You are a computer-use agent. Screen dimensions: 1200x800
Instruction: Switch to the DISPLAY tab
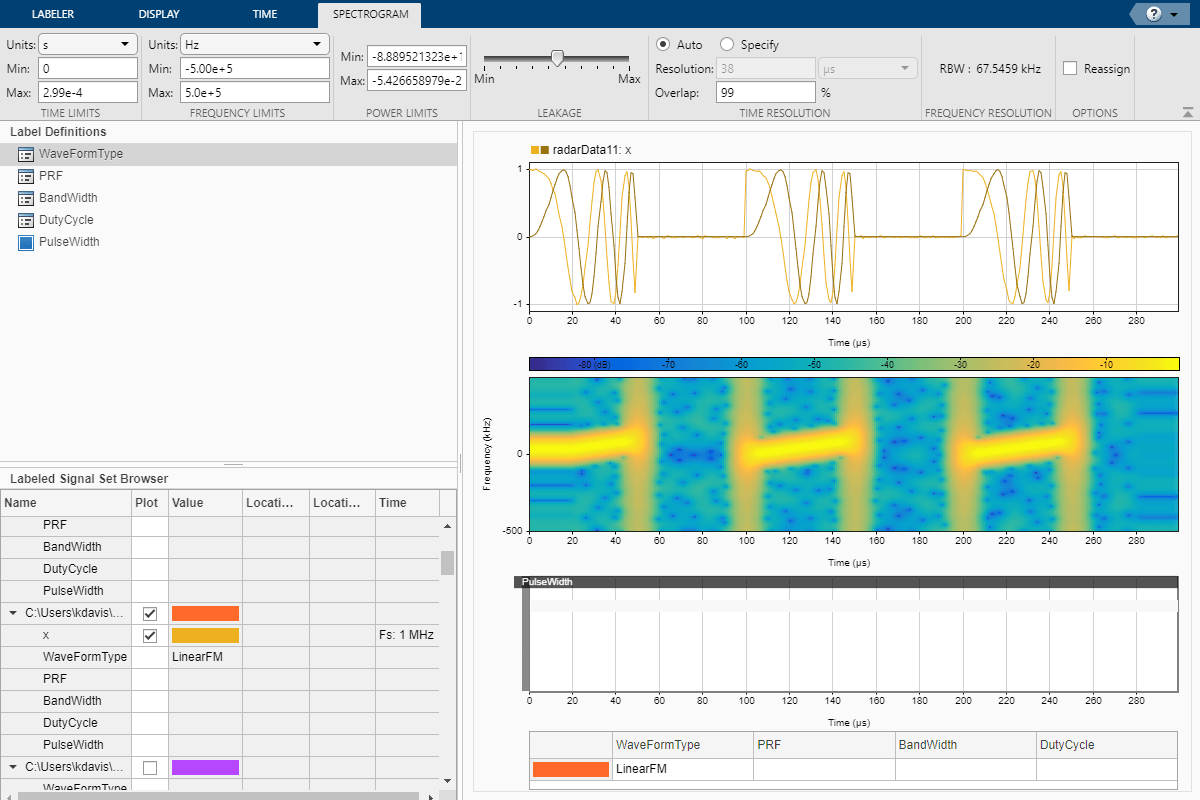pyautogui.click(x=160, y=14)
